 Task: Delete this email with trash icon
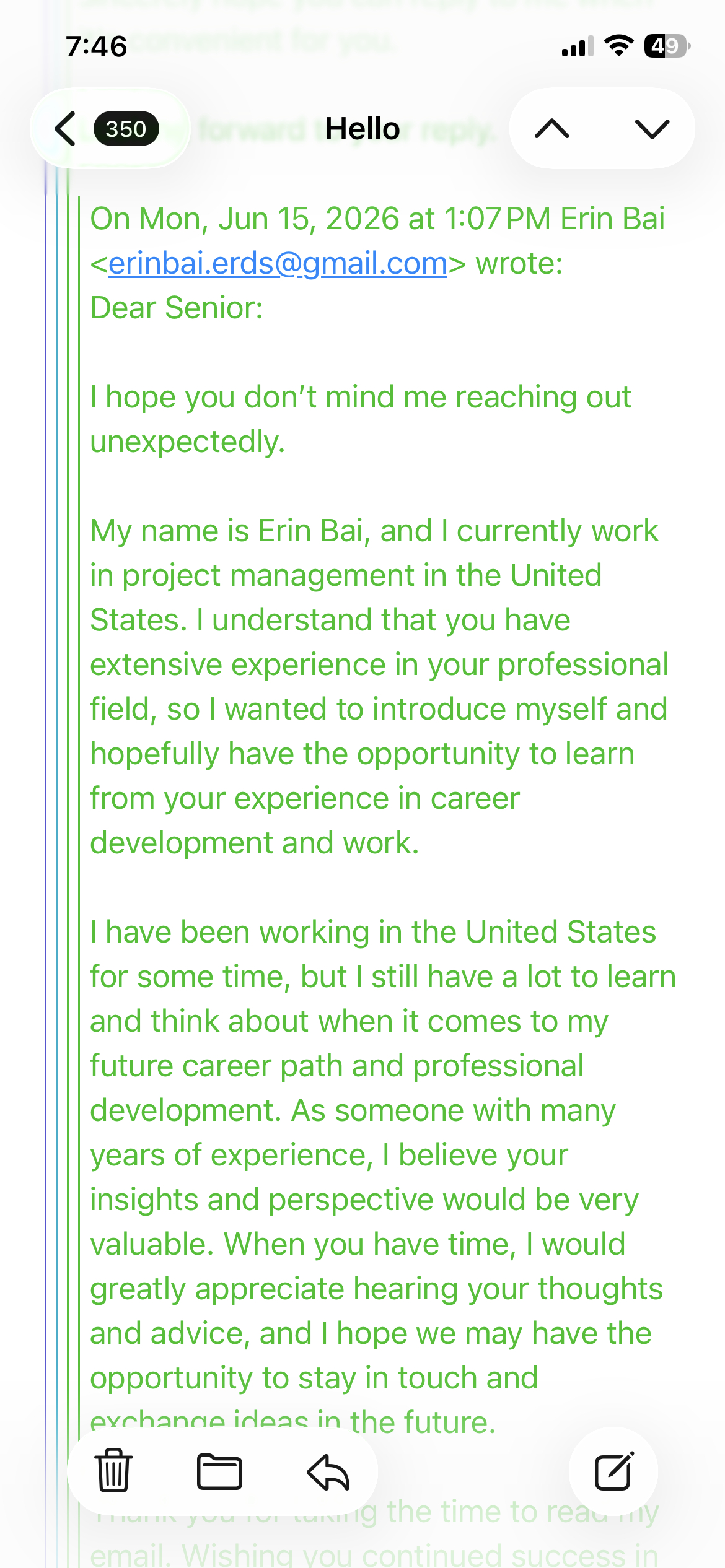113,1470
